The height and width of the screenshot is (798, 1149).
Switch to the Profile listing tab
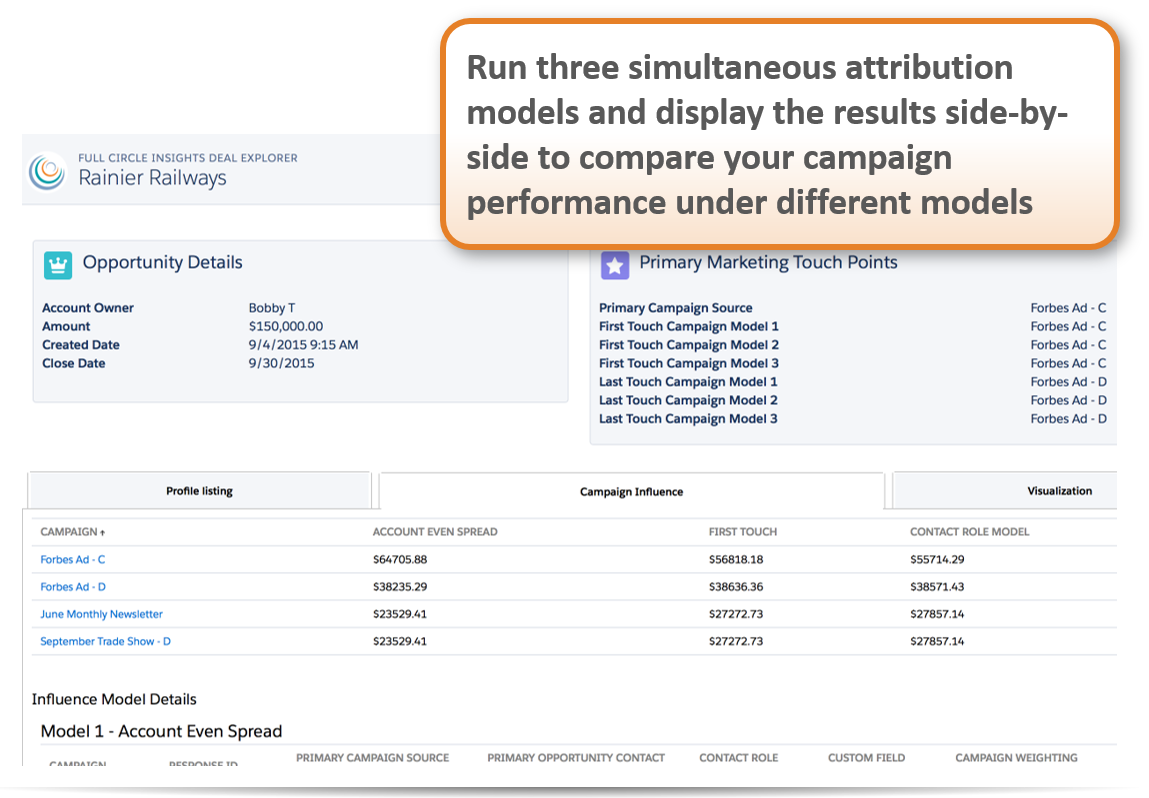(200, 490)
